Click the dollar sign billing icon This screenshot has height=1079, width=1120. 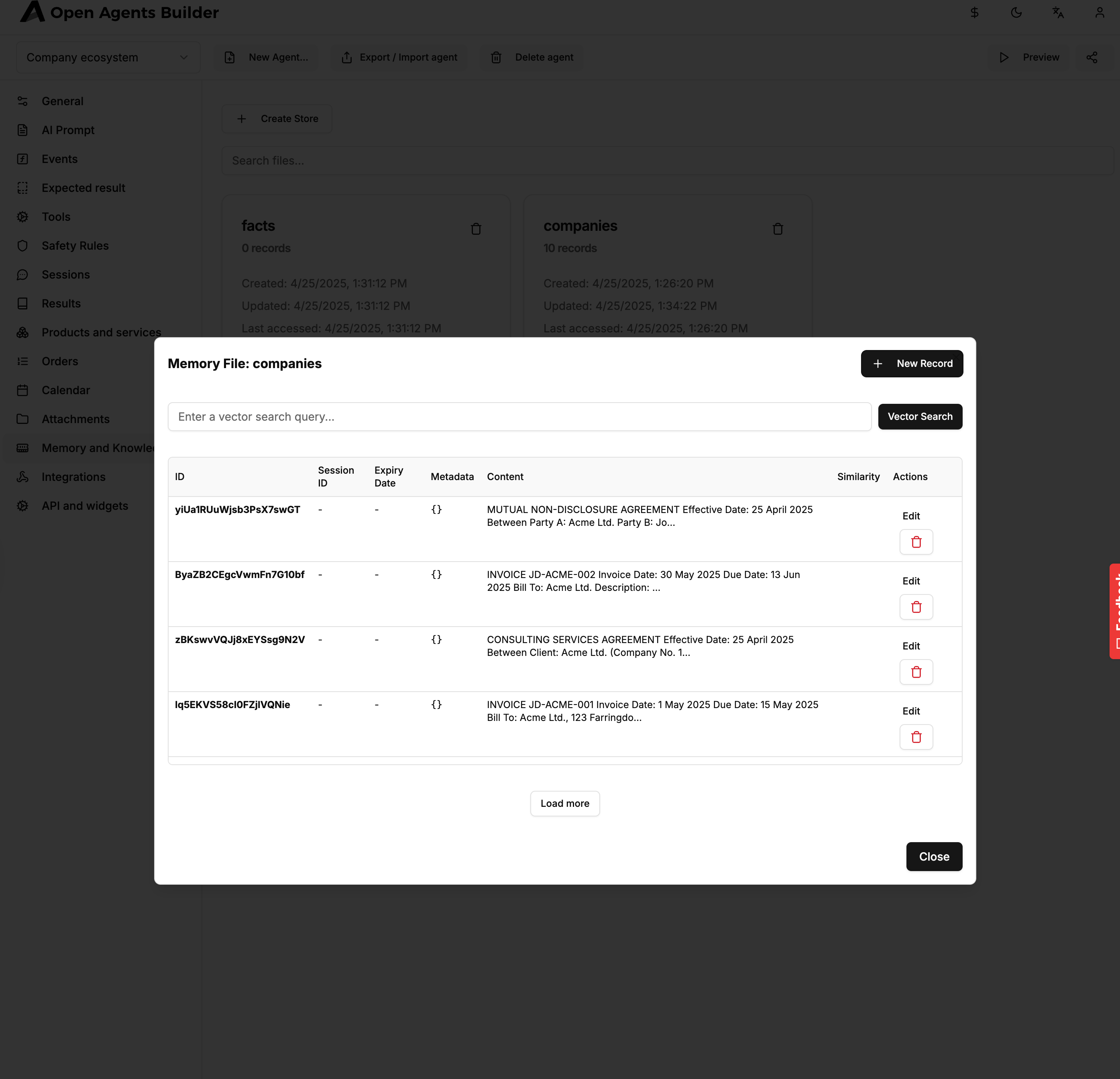point(975,12)
